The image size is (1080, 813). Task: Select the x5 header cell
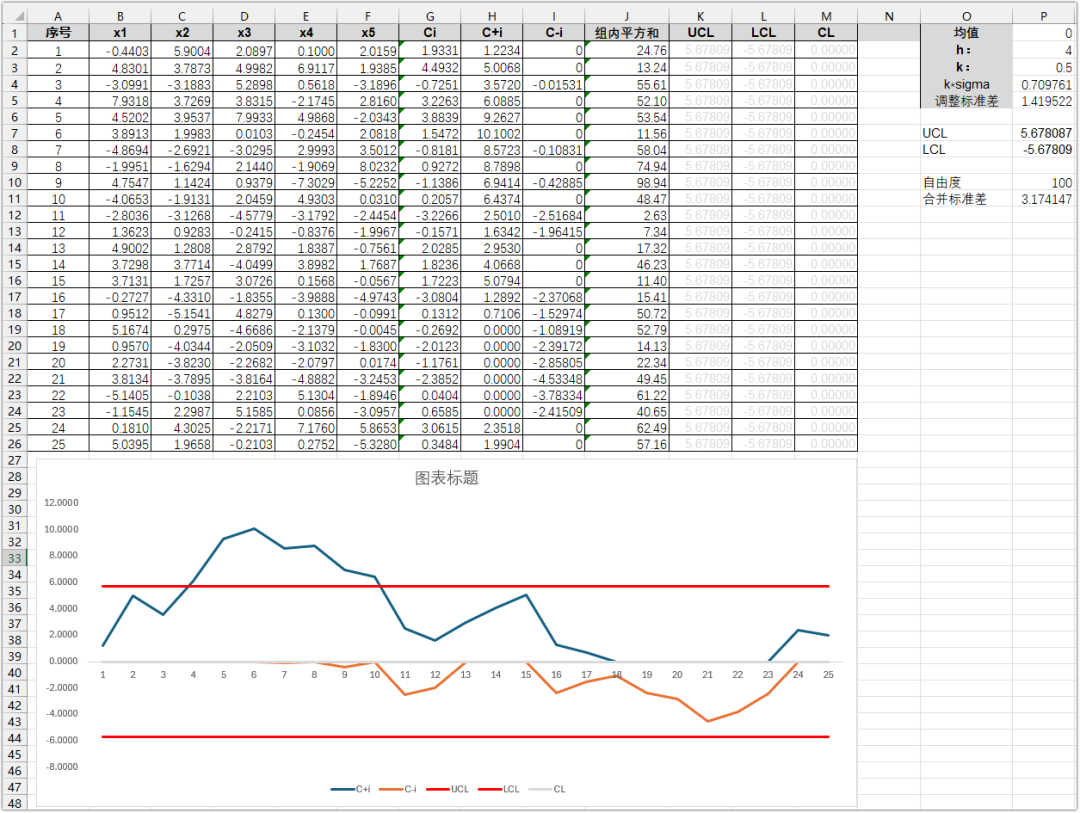[x=368, y=32]
